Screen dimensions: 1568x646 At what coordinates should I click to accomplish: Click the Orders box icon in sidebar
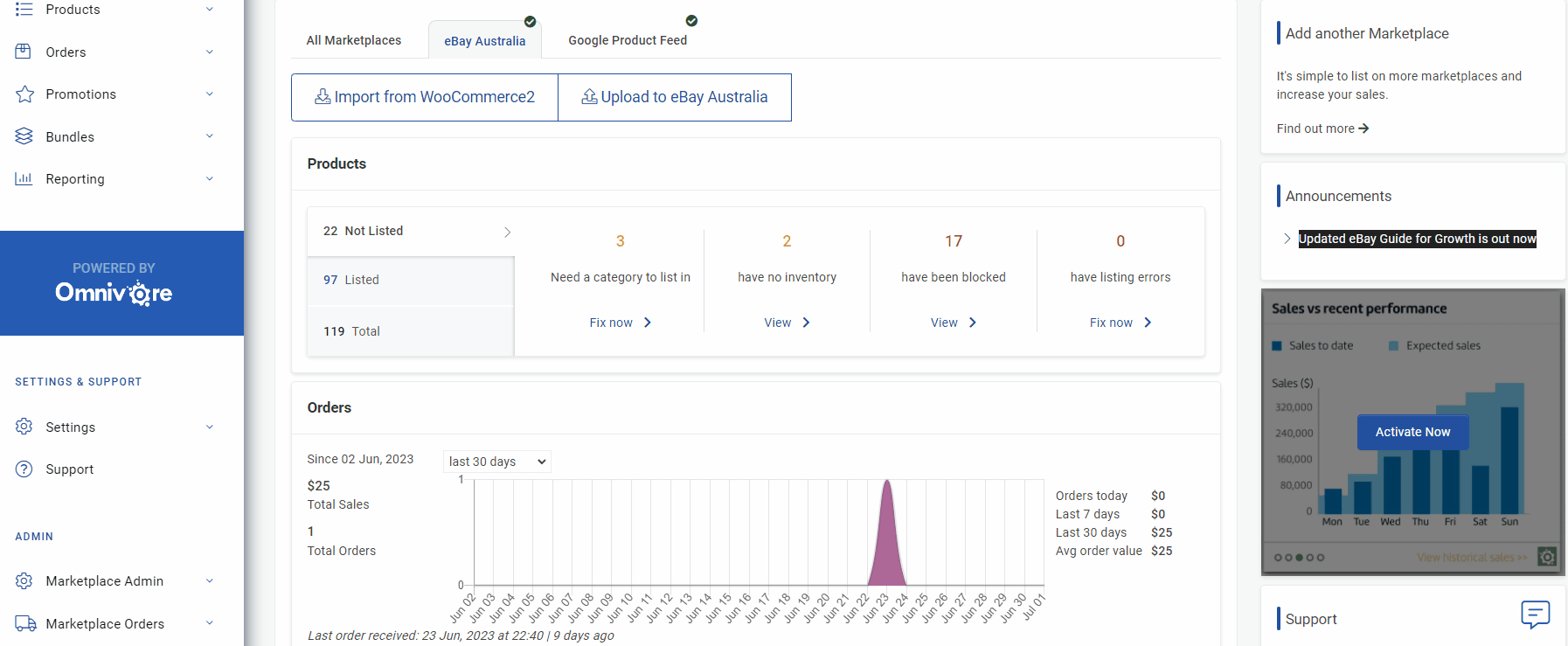click(24, 52)
